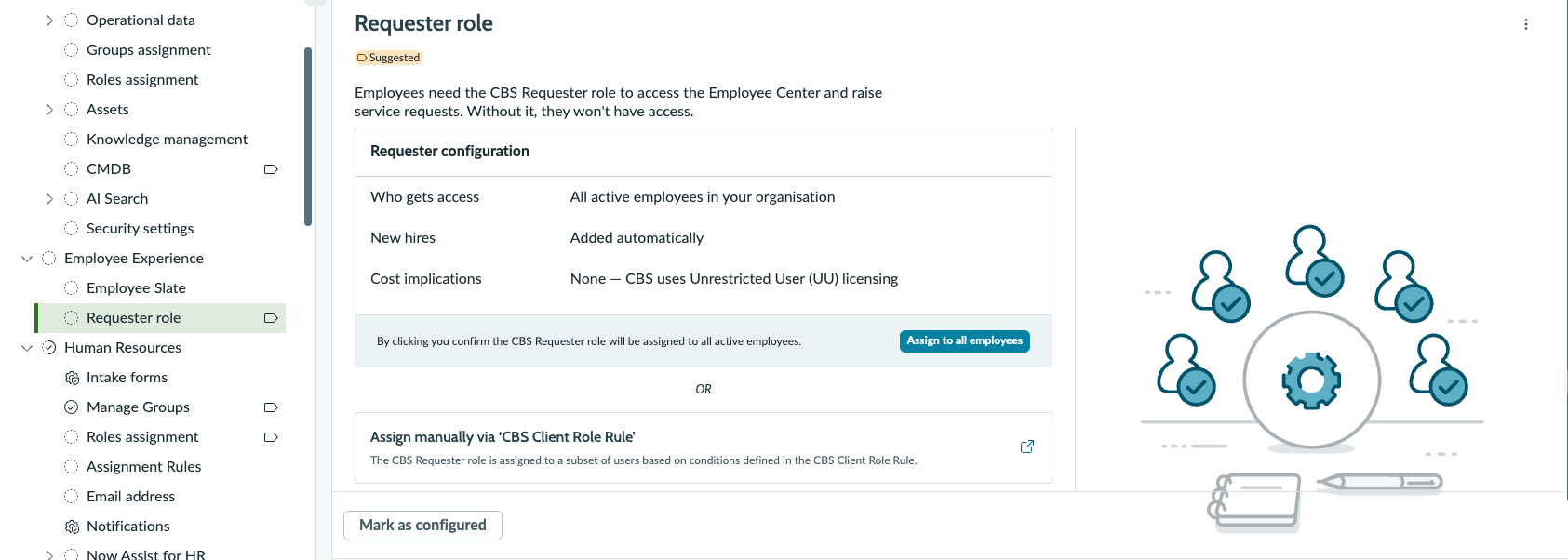This screenshot has height=560, width=1568.
Task: Open Notifications in the sidebar
Action: pyautogui.click(x=128, y=527)
